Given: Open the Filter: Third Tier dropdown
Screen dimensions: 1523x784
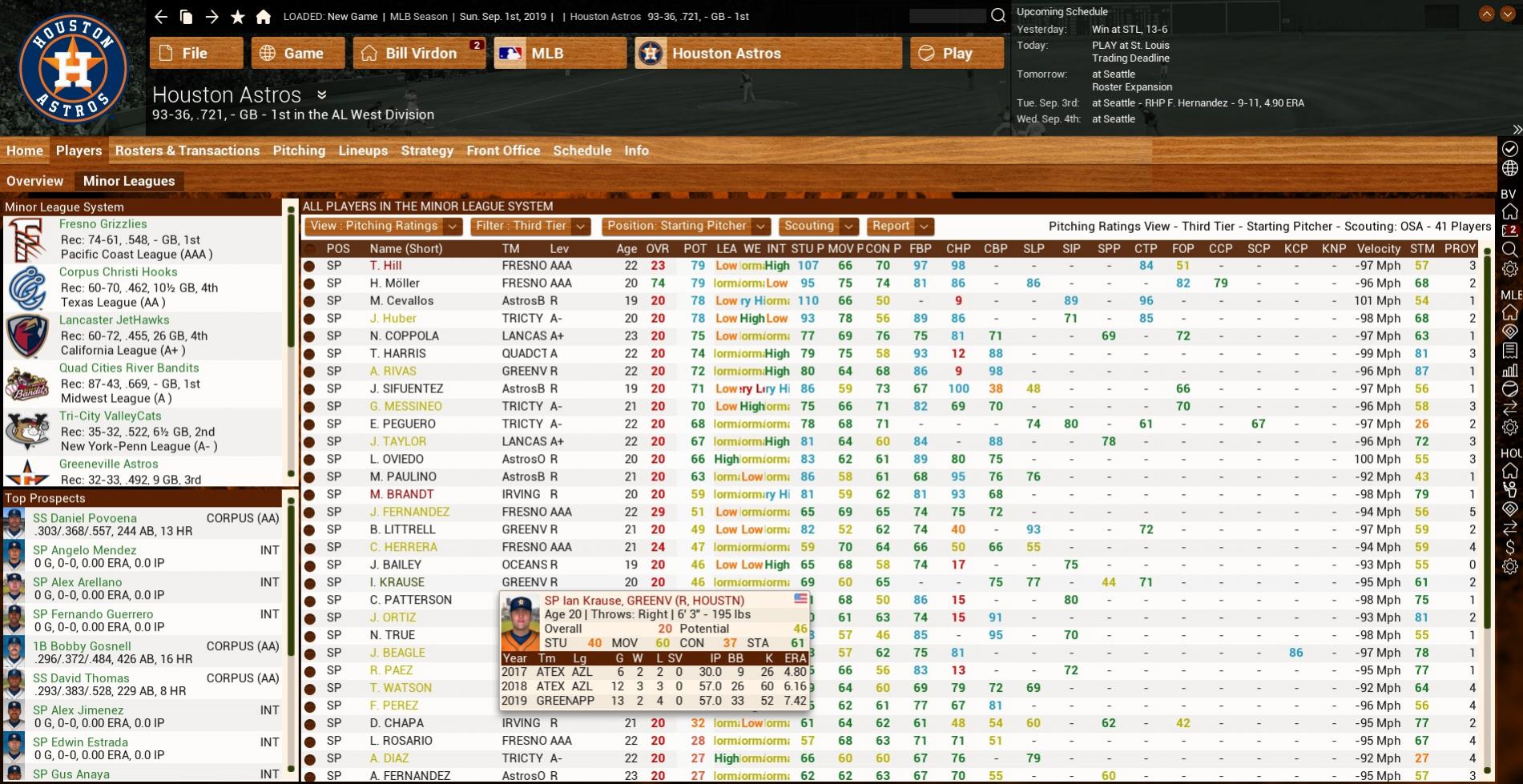Looking at the screenshot, I should coord(530,227).
